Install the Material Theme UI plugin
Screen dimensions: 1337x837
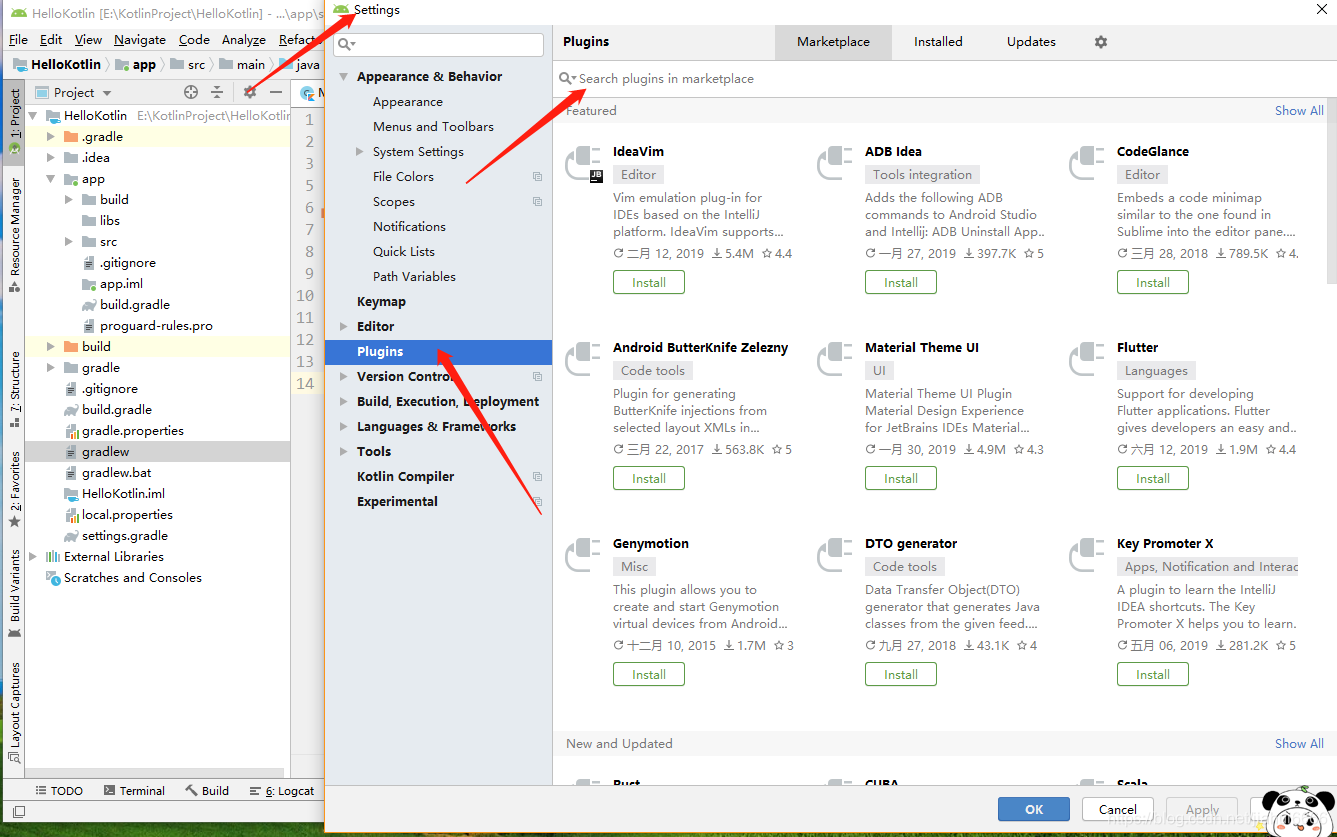tap(901, 479)
